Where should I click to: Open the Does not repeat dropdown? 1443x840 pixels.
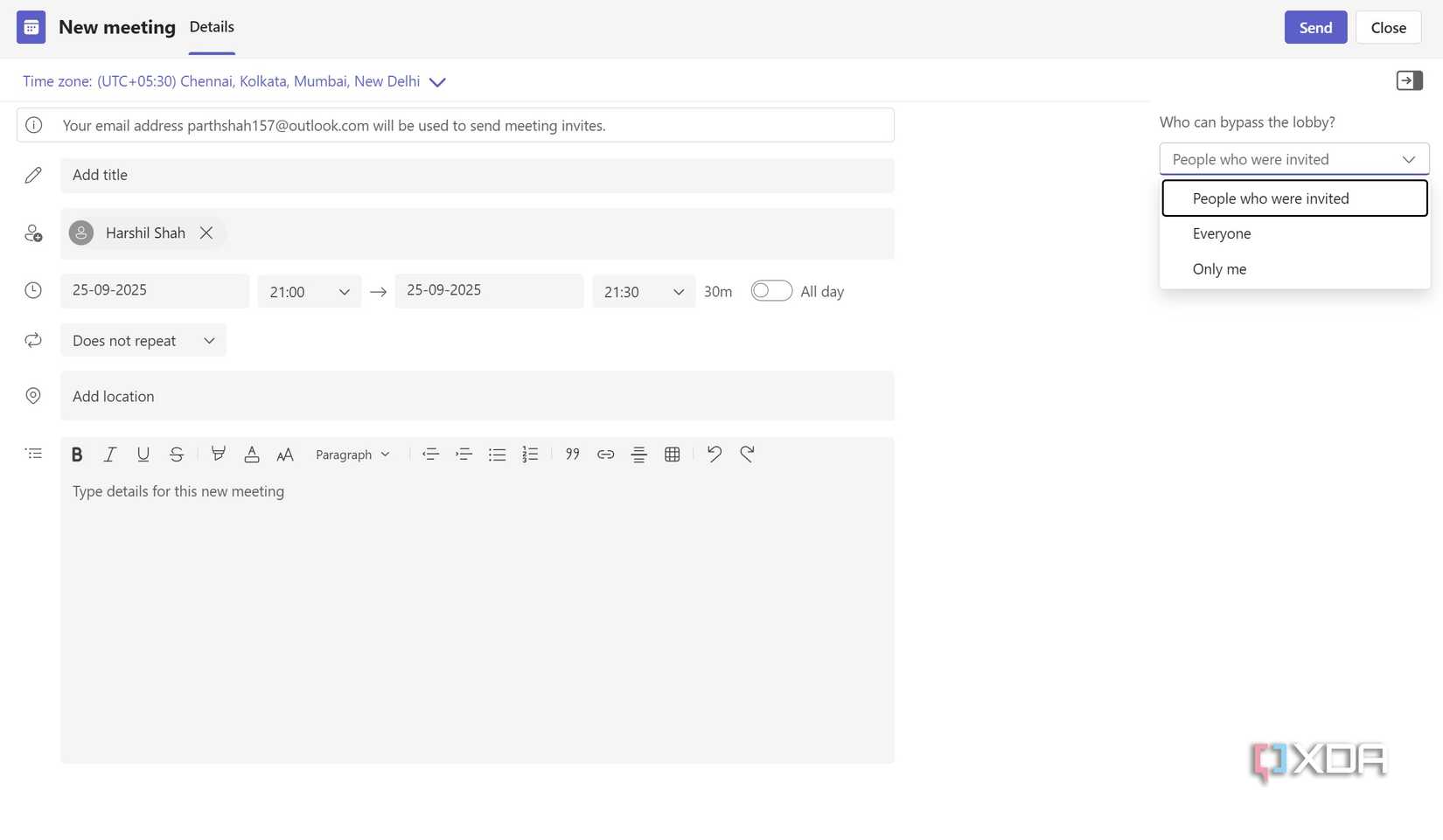pyautogui.click(x=143, y=341)
